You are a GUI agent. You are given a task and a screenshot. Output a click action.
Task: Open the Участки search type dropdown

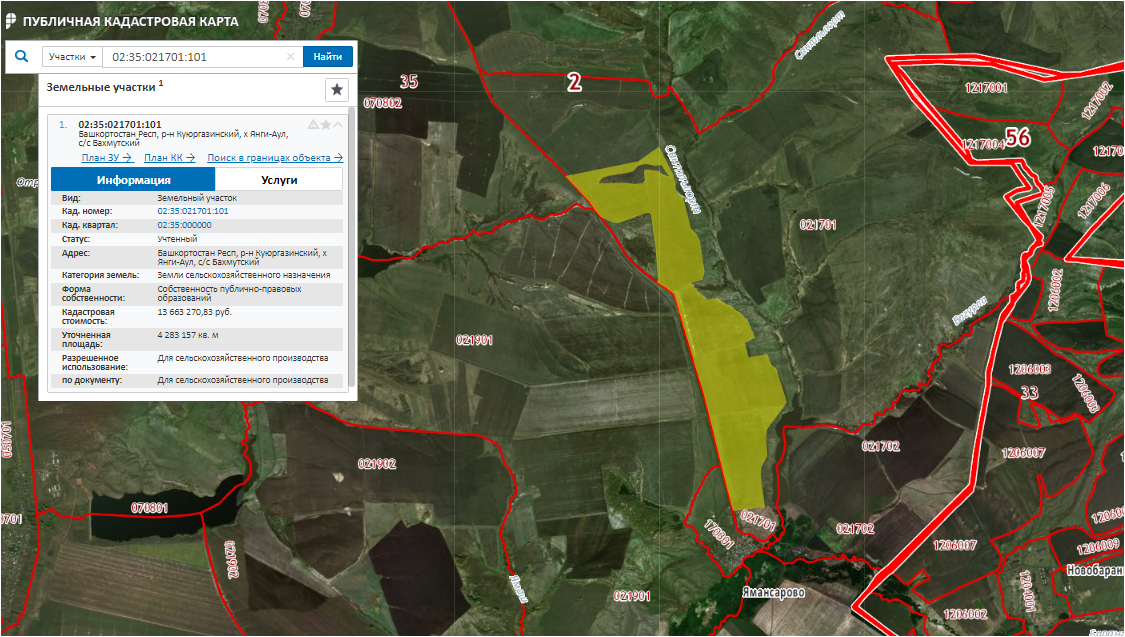(73, 57)
